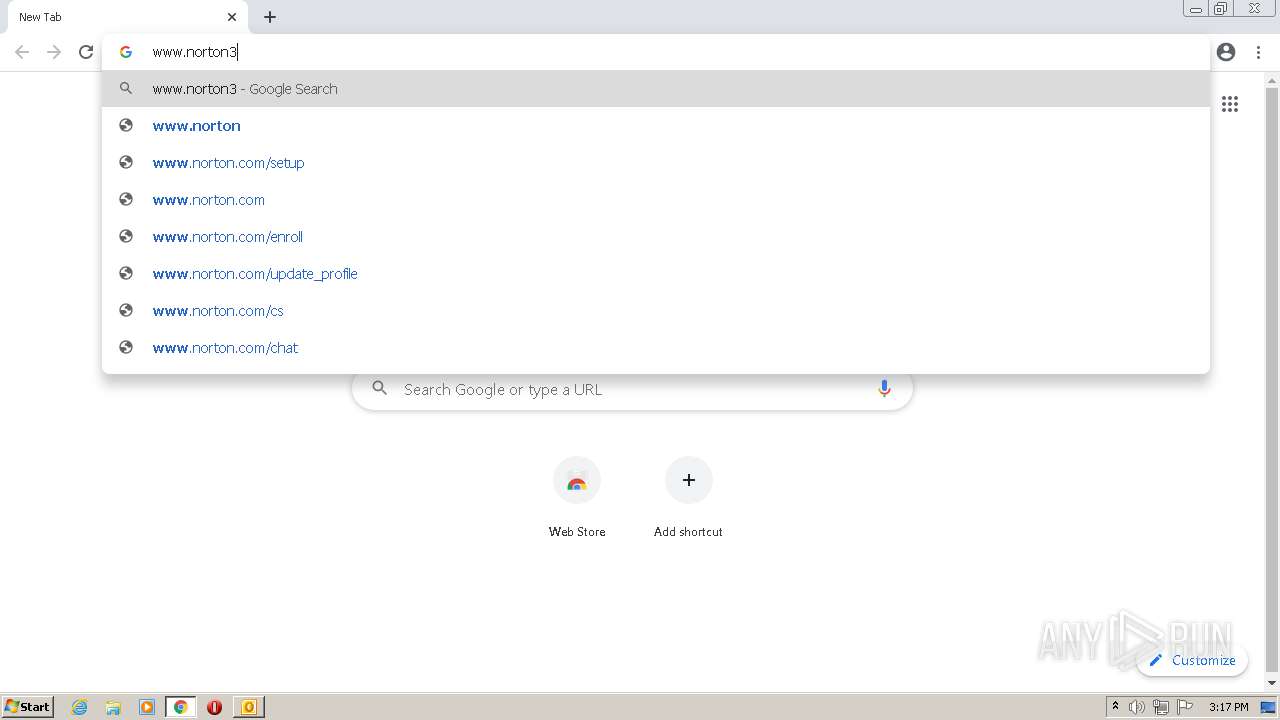Open the file explorer taskbar icon
Screen dimensions: 1280x720
113,707
